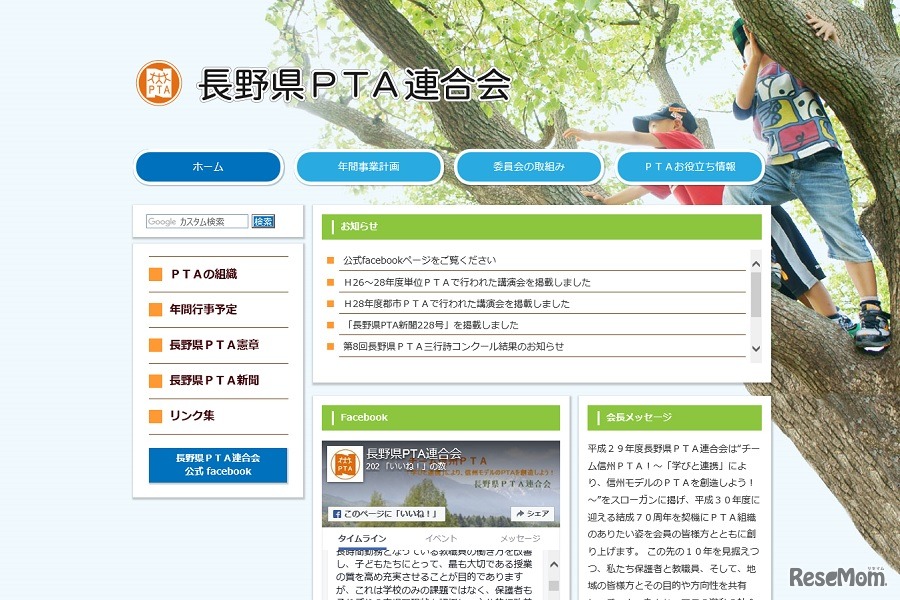Screen dimensions: 900x600
Task: Click the up chevron on Facebook widget scrollbar
Action: 553,564
